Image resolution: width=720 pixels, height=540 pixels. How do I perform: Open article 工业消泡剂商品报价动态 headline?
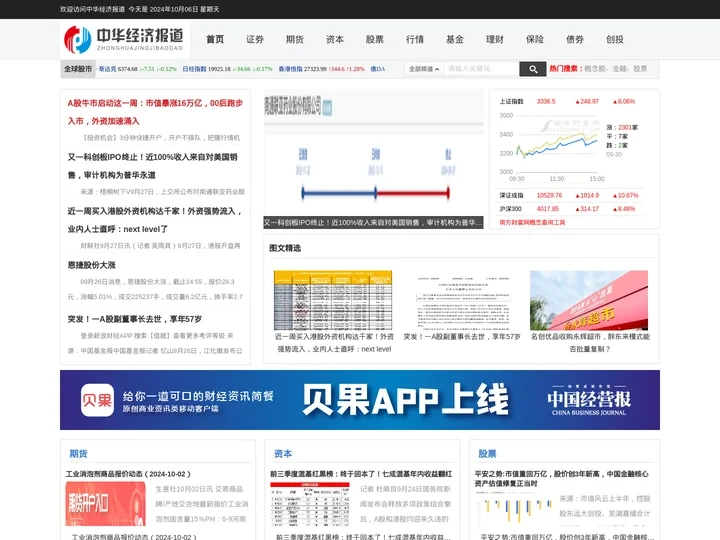tap(128, 474)
